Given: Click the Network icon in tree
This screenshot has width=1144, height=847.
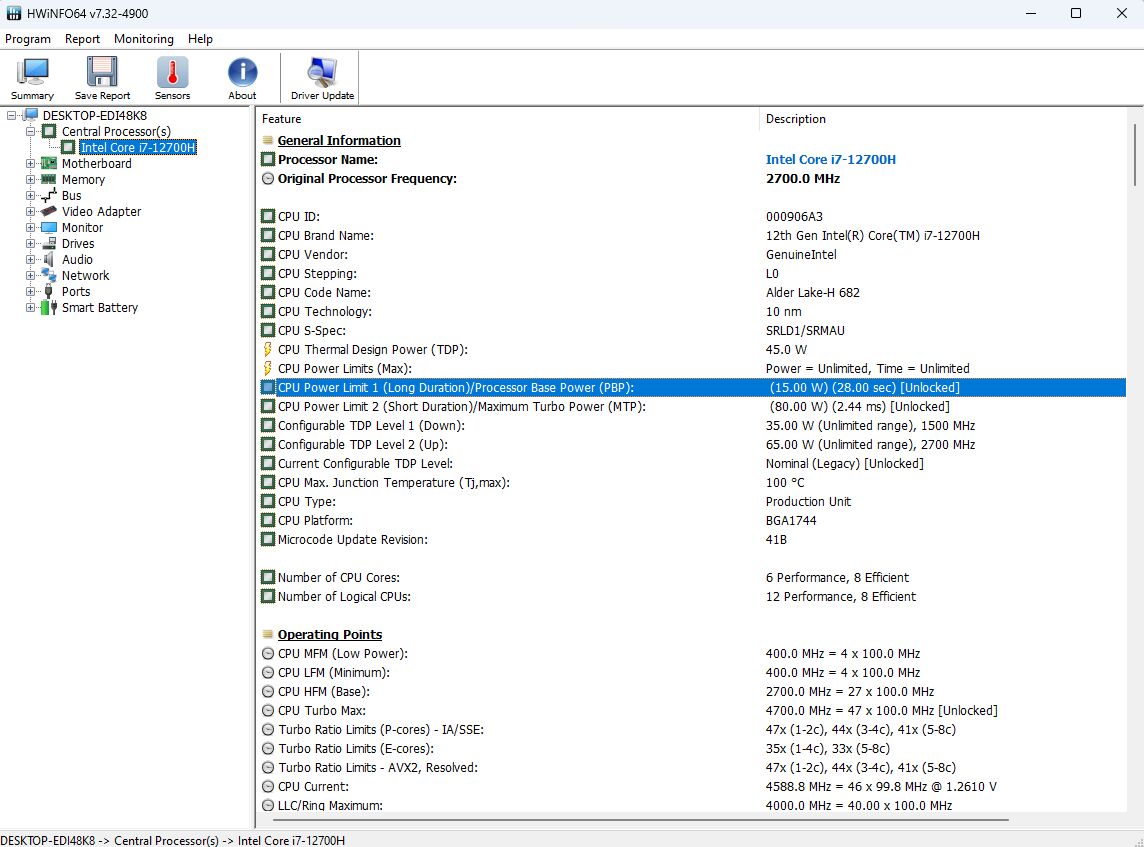Looking at the screenshot, I should pyautogui.click(x=49, y=276).
